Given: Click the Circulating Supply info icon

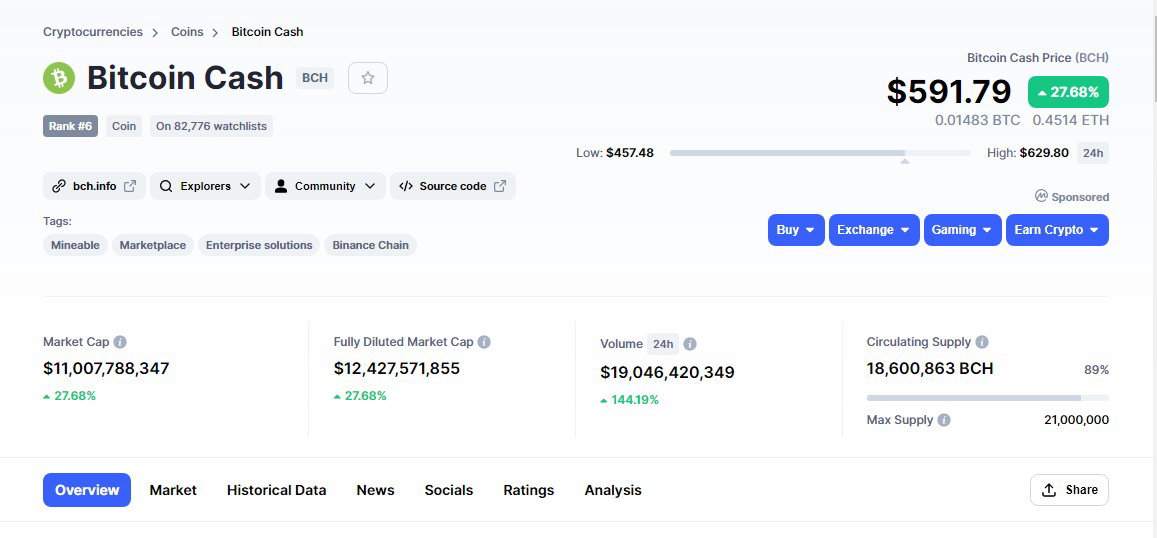Looking at the screenshot, I should [x=982, y=342].
